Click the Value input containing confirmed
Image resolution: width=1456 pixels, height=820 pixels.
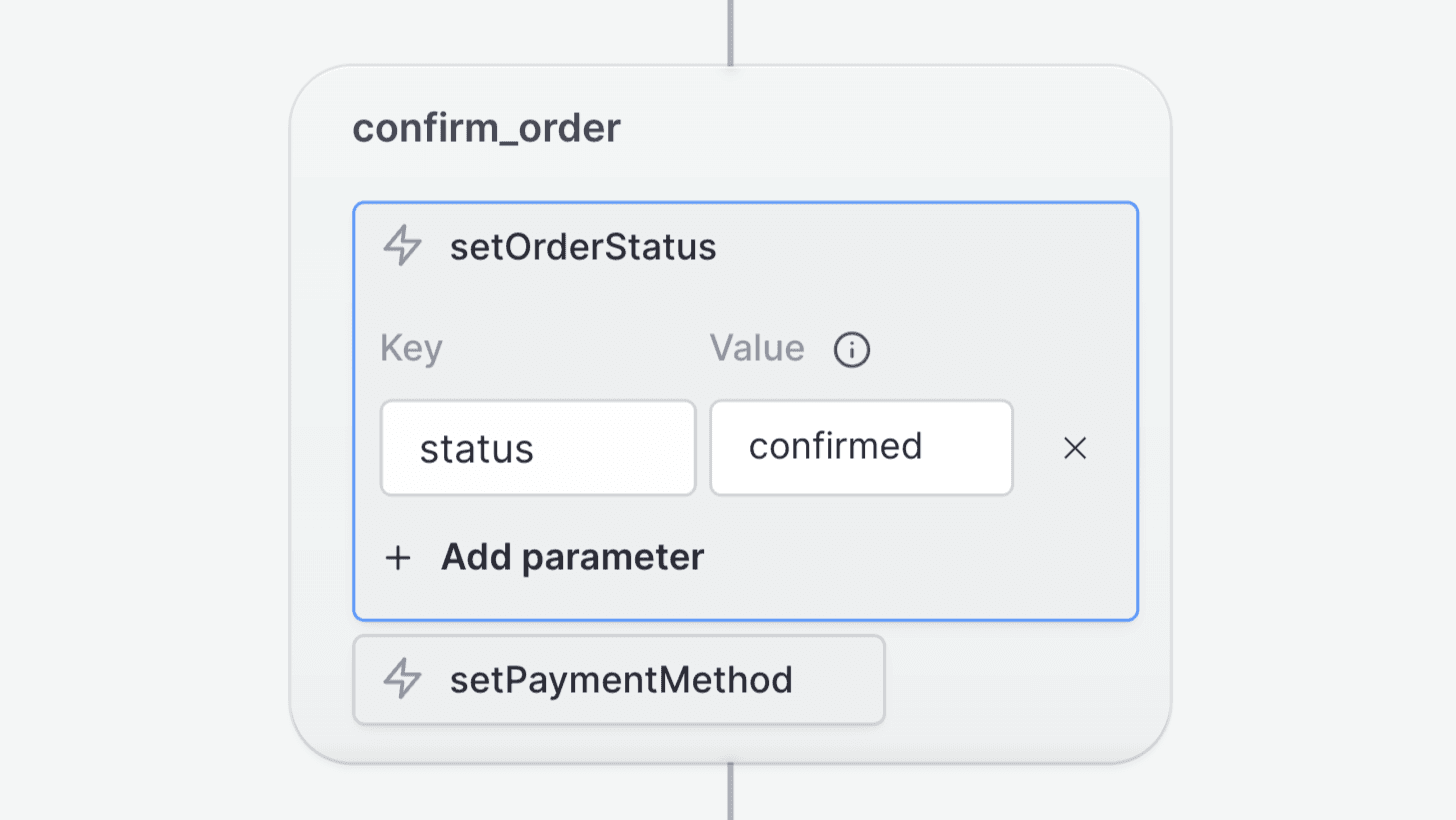[x=861, y=447]
